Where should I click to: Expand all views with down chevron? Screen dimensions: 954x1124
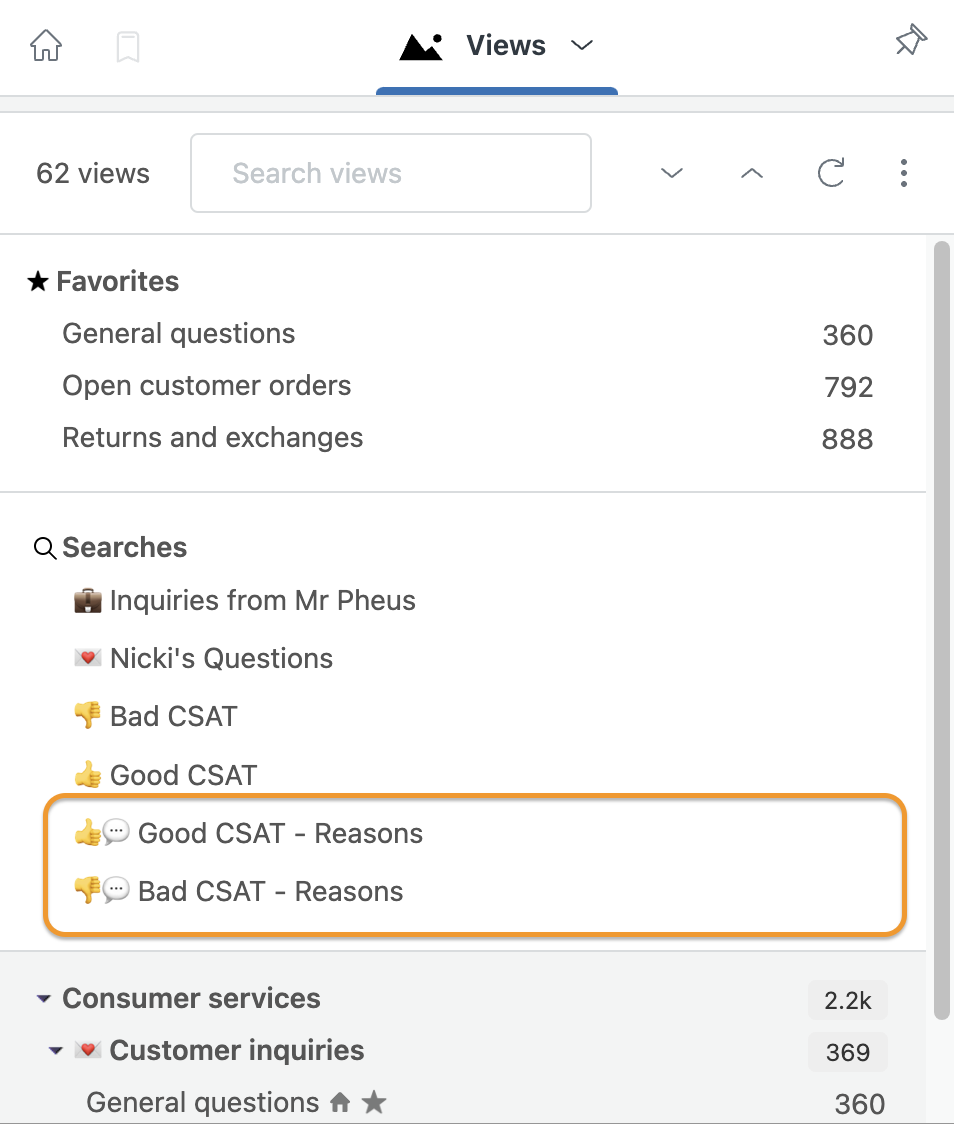672,173
